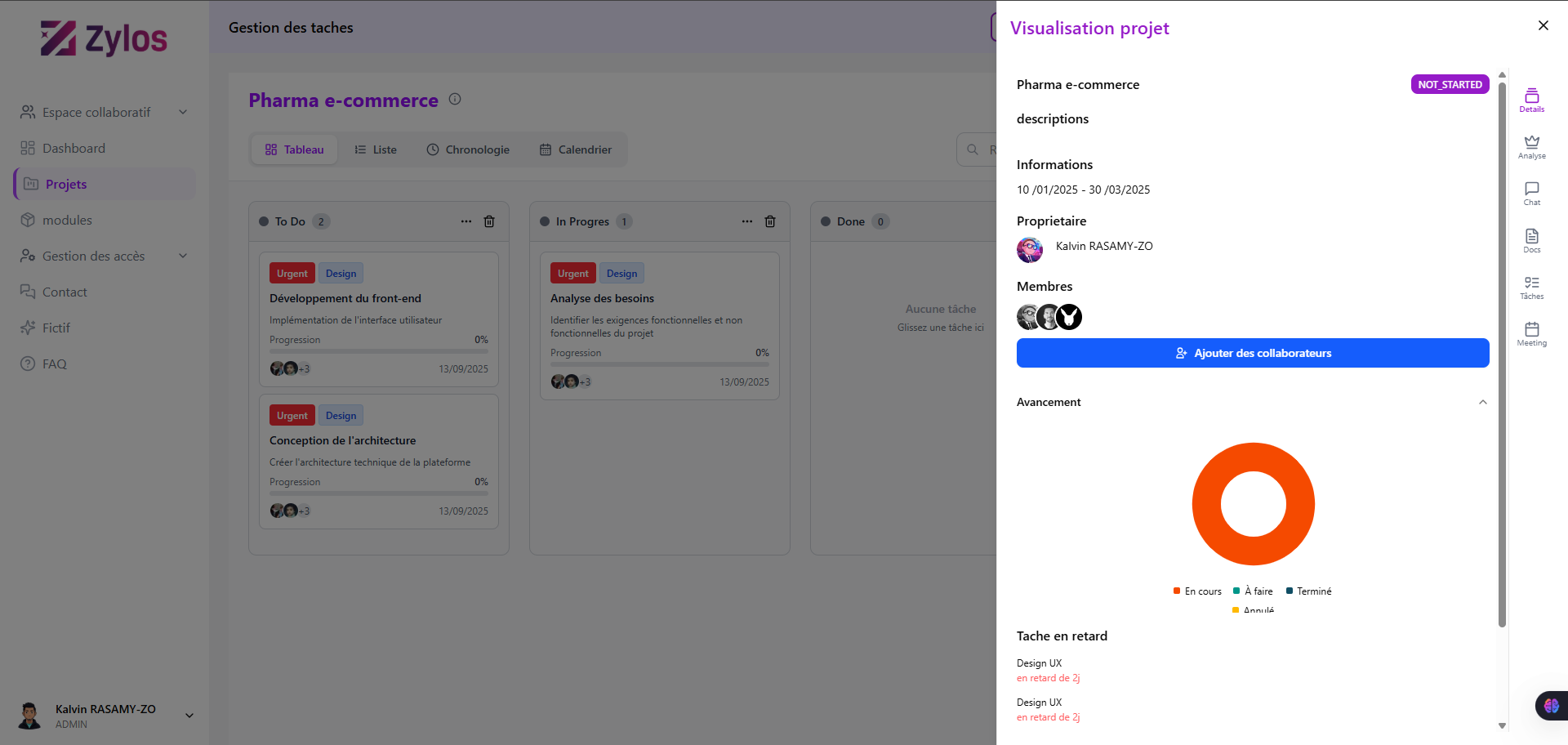Collapse the Avancement section

pos(1482,402)
